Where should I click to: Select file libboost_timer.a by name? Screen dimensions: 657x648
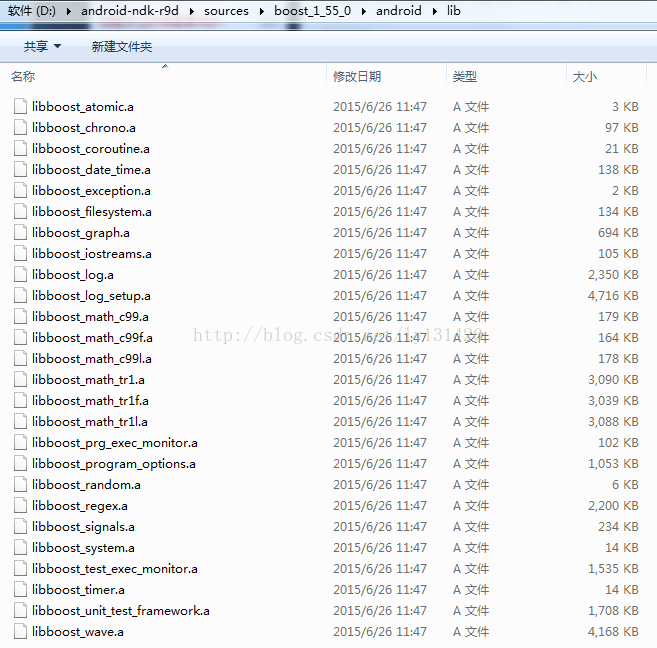78,590
